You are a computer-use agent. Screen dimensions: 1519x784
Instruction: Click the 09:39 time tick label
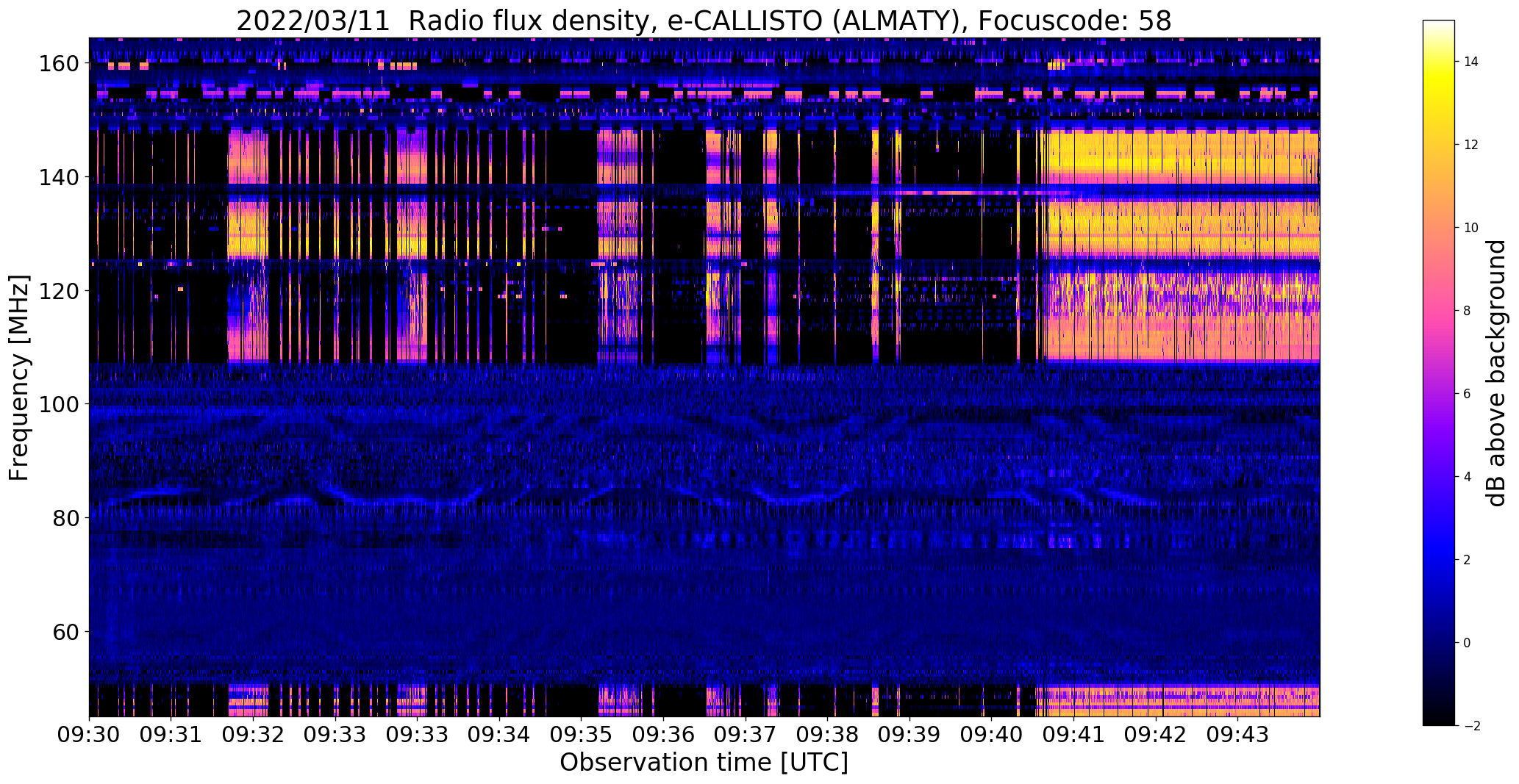coord(910,733)
